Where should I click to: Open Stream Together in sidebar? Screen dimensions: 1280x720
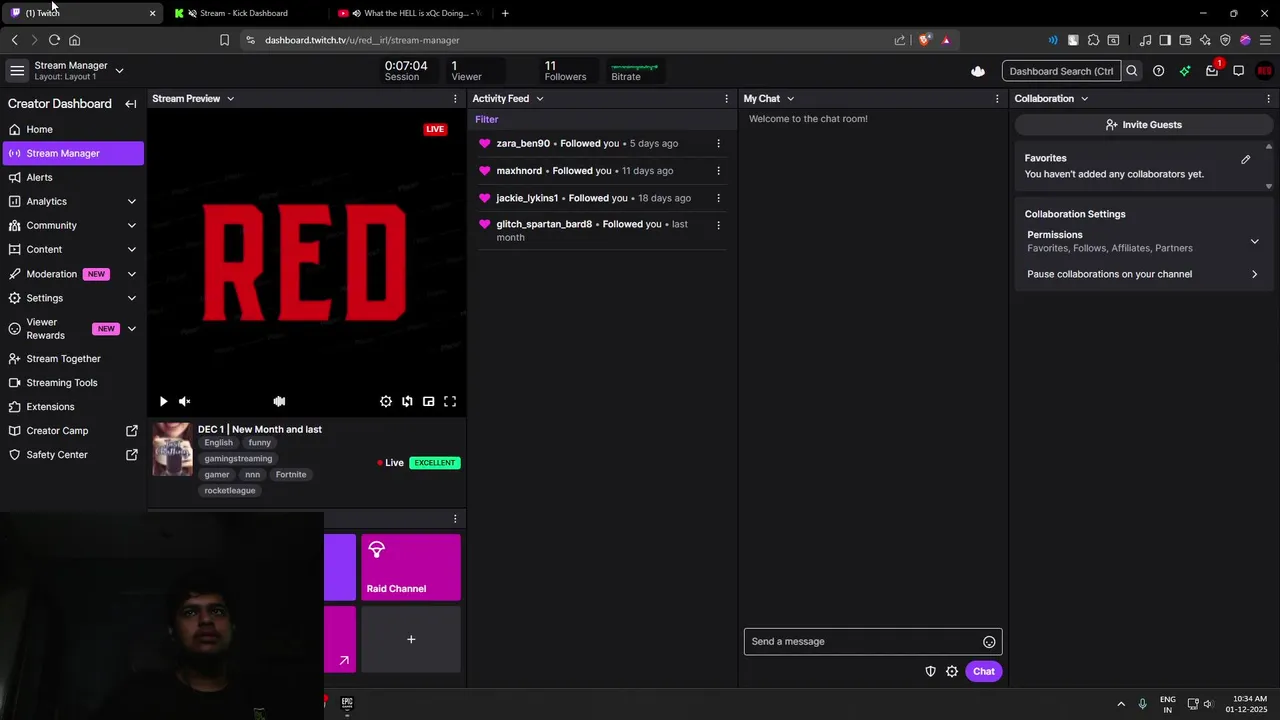(x=73, y=359)
